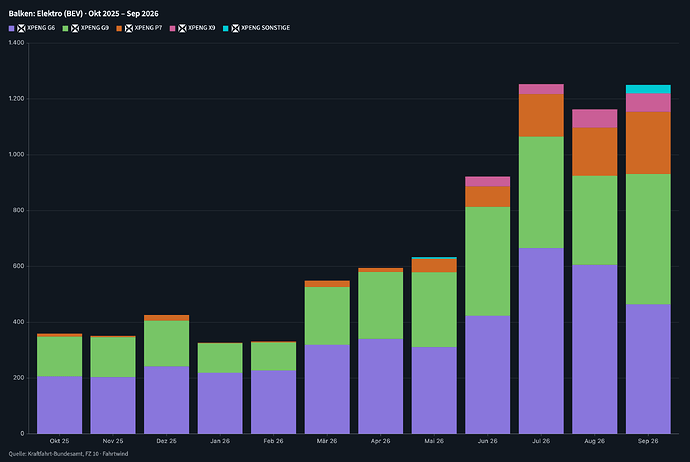Select the orange P7 segment of Dez 25 bar
Image resolution: width=690 pixels, height=462 pixels.
[166, 318]
